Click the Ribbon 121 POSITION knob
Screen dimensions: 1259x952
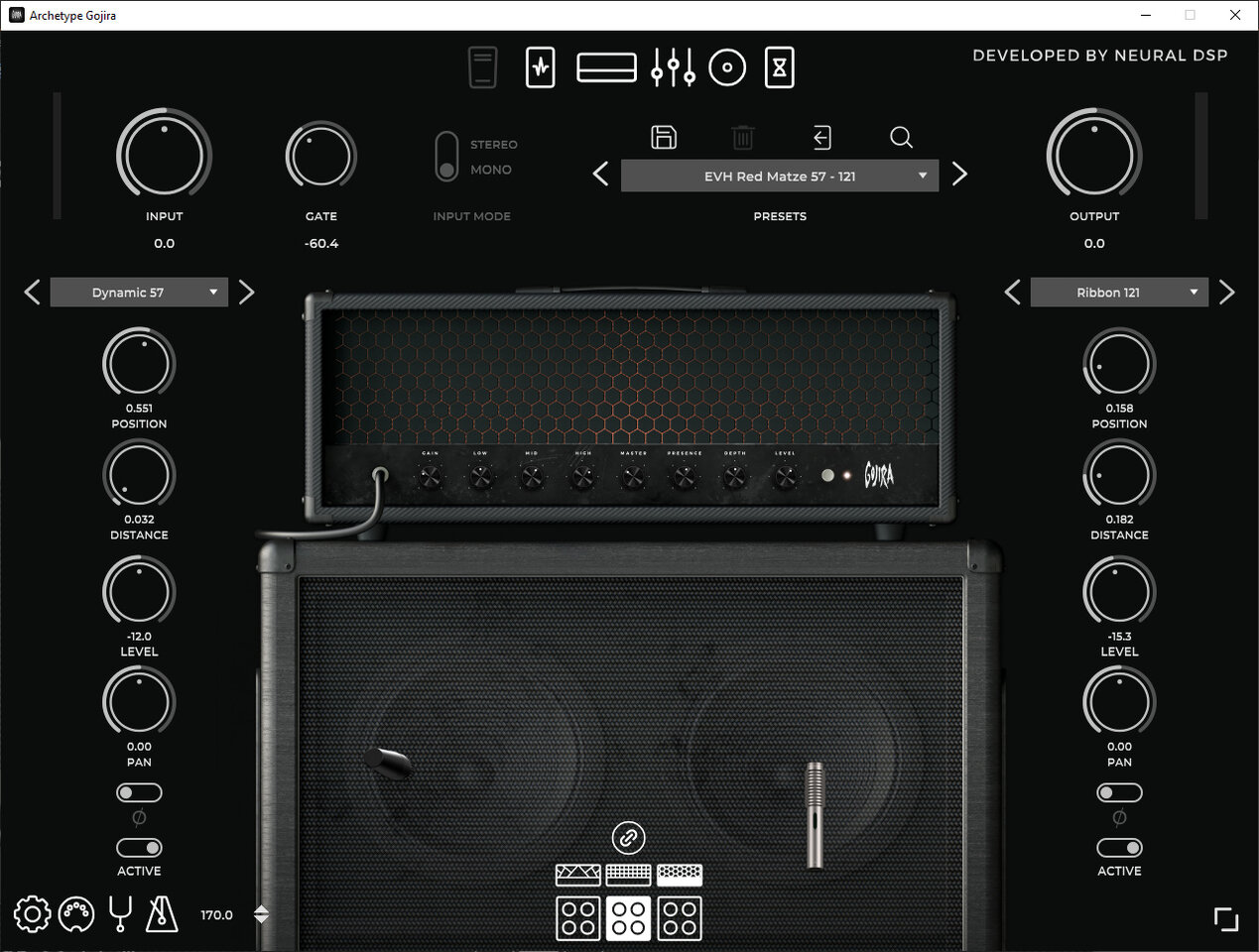coord(1119,364)
